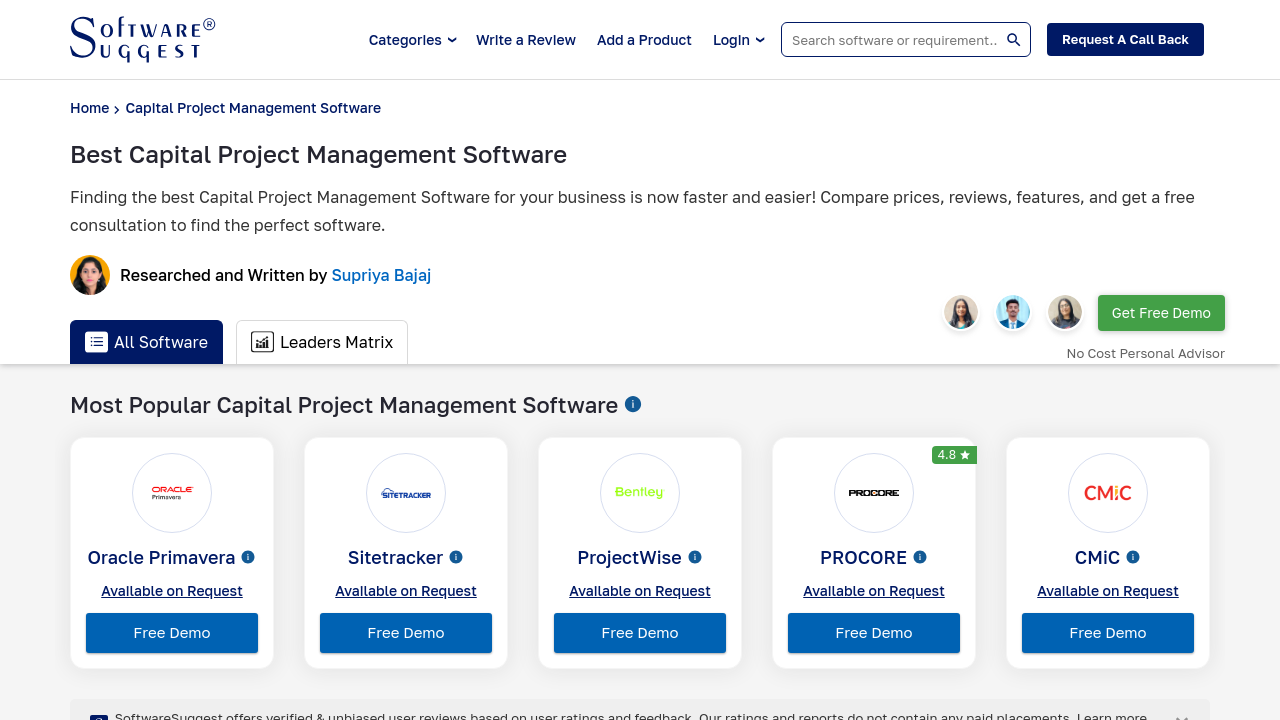
Task: Open author Supriya Bajaj's profile link
Action: (381, 275)
